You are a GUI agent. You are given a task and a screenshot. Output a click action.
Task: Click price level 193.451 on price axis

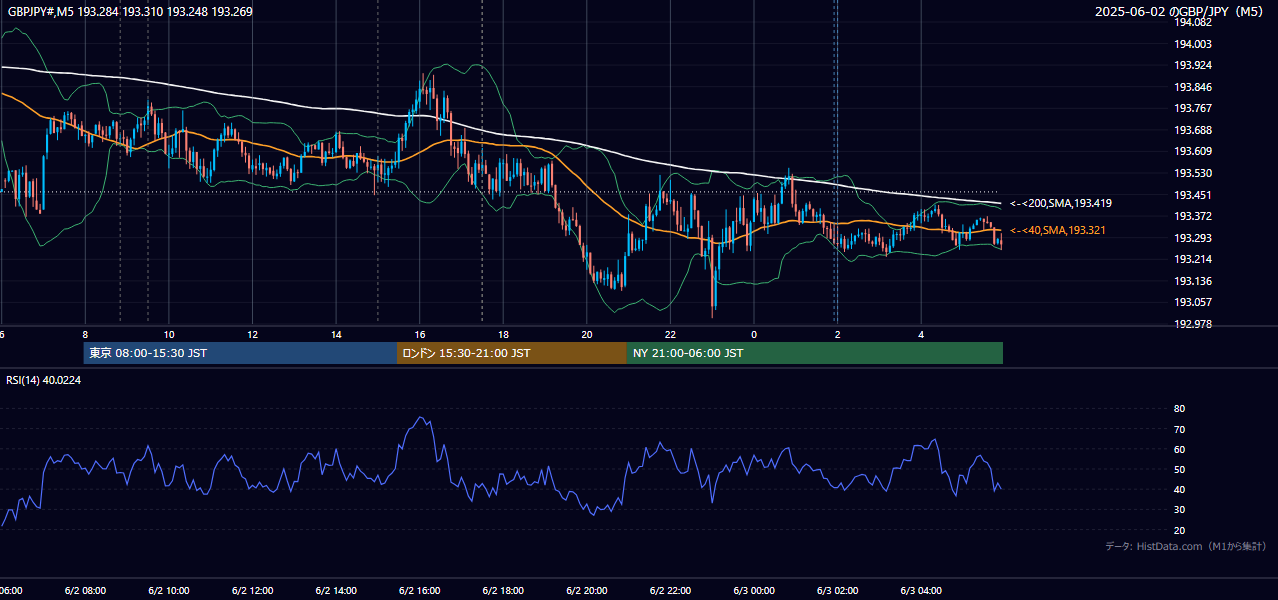click(x=1193, y=195)
